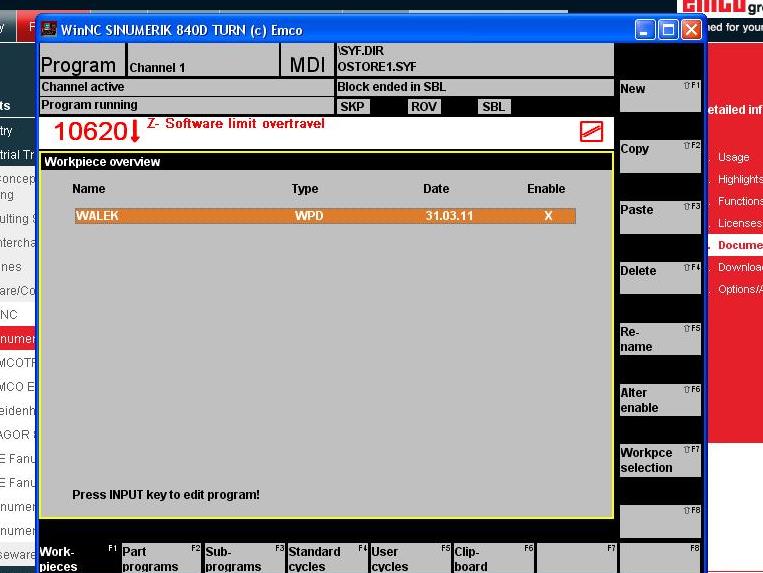Image resolution: width=763 pixels, height=573 pixels.
Task: Click the Type column header
Action: click(x=305, y=189)
